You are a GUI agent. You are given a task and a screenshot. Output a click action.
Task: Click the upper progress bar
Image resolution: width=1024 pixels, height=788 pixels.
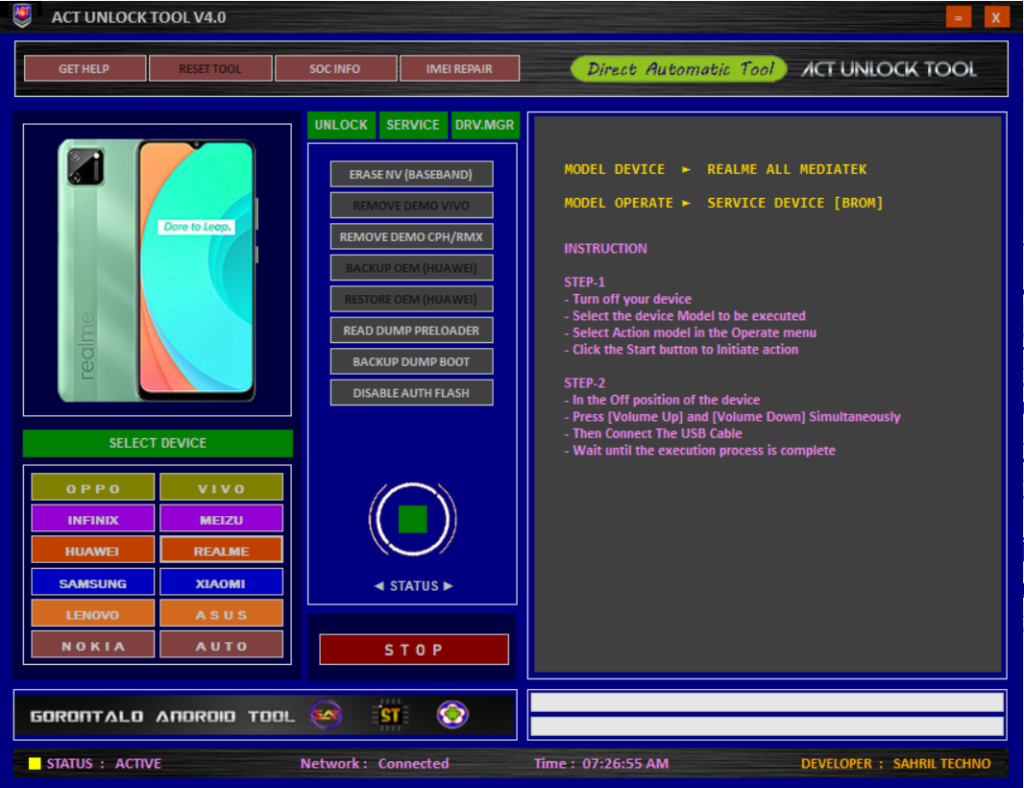767,702
